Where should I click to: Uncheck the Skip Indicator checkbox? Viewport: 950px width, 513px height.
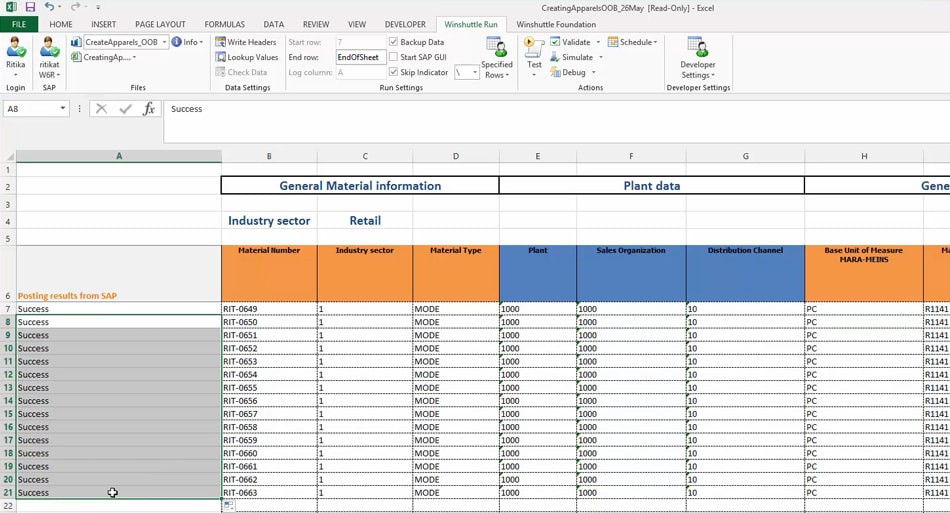(393, 72)
